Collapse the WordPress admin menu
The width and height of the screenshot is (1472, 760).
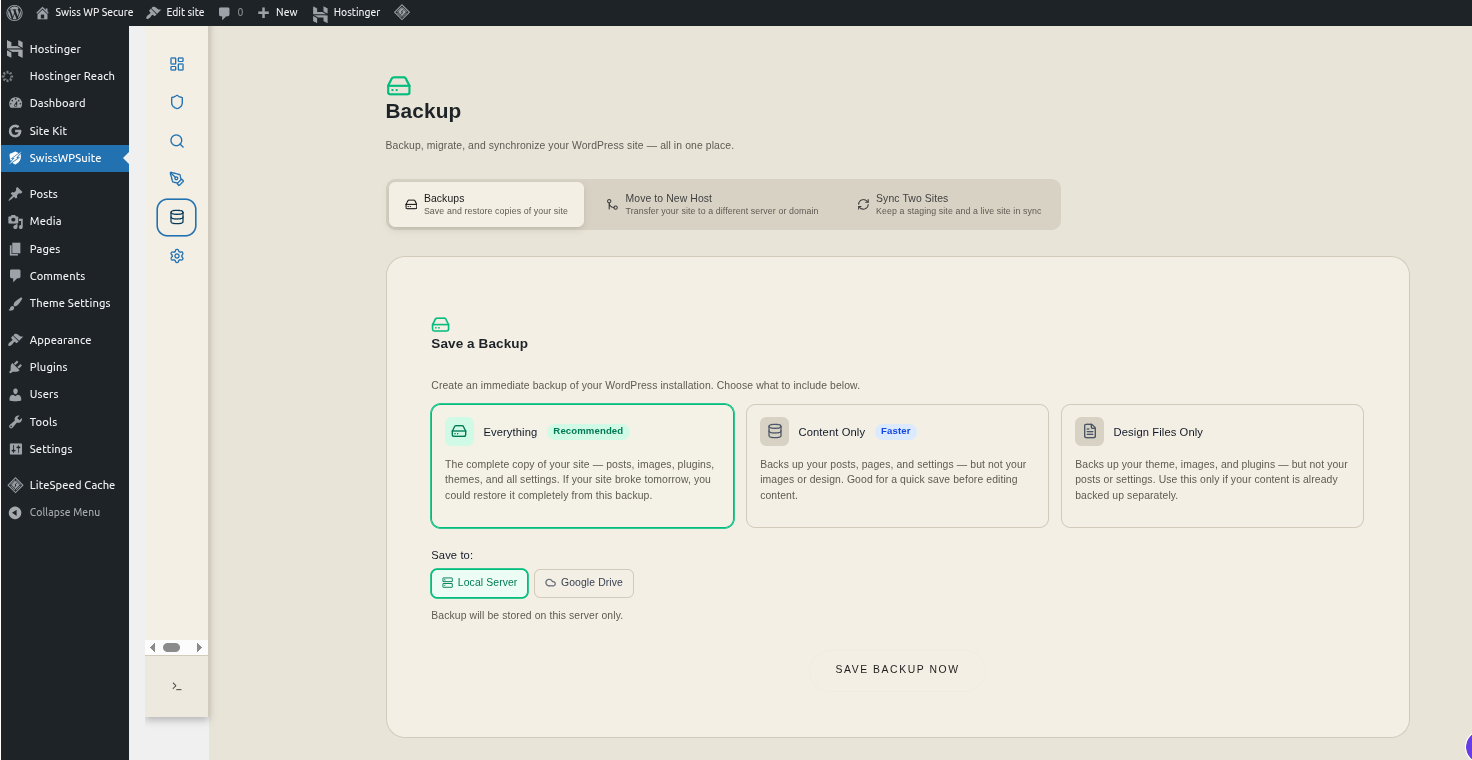coord(64,512)
